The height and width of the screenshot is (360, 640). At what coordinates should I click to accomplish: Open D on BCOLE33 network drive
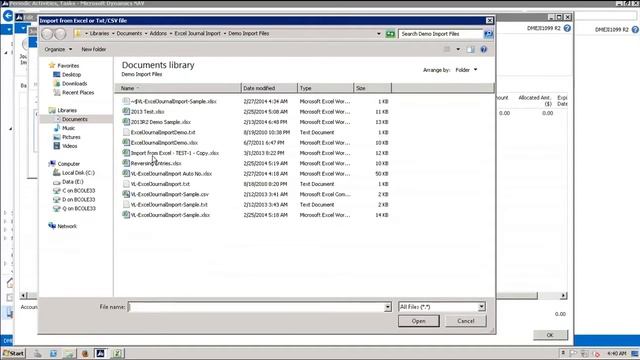(78, 200)
